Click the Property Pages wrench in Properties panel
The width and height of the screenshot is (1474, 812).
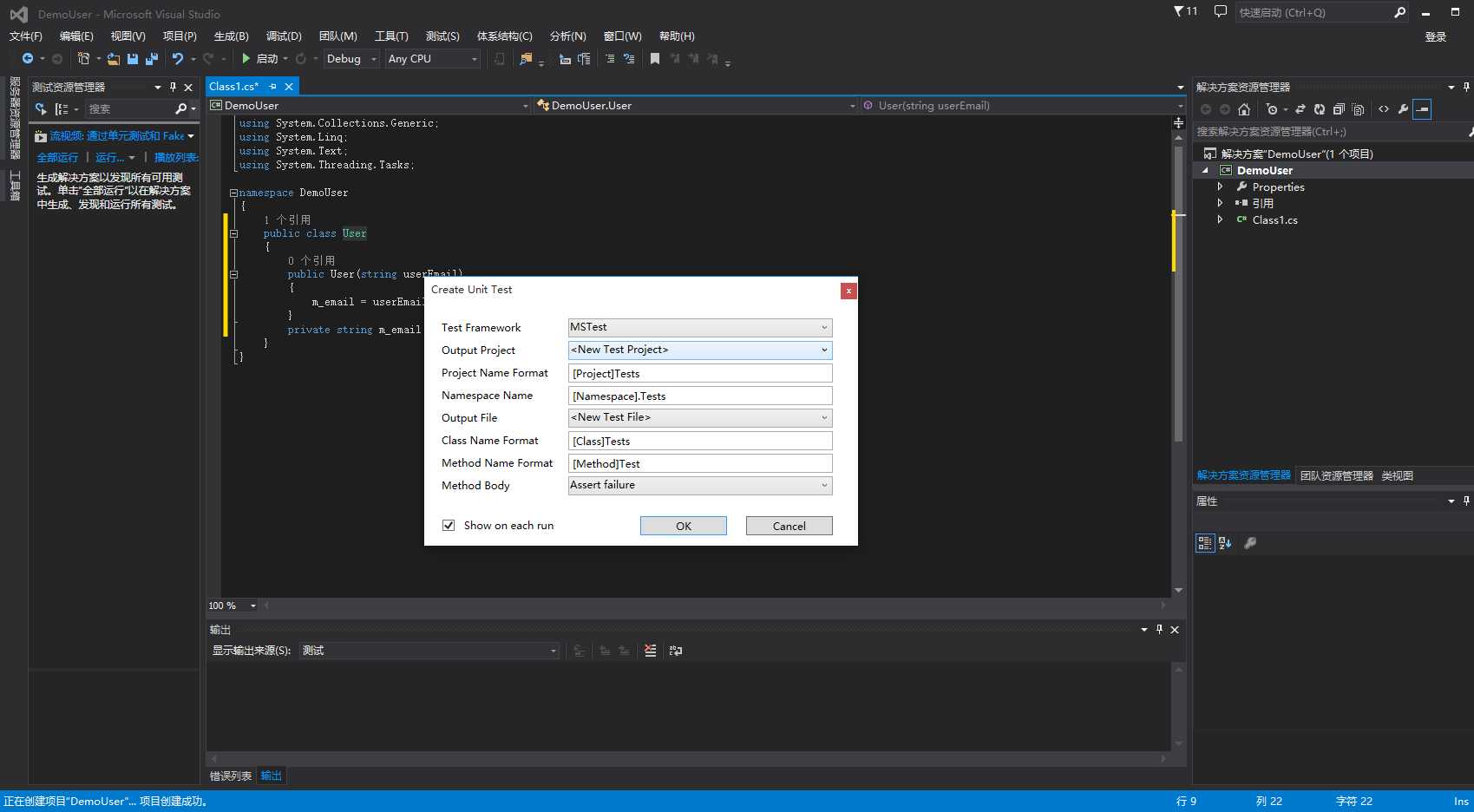[1250, 543]
